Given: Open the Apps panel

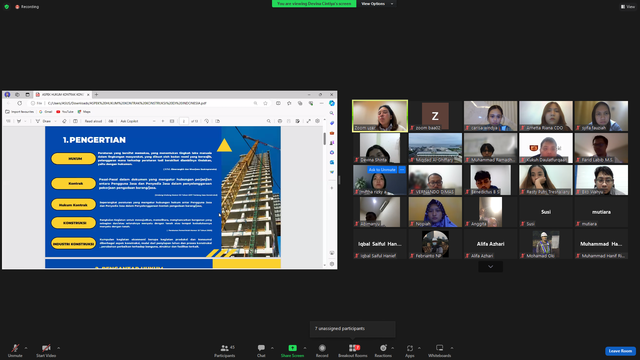Looking at the screenshot, I should (x=410, y=350).
